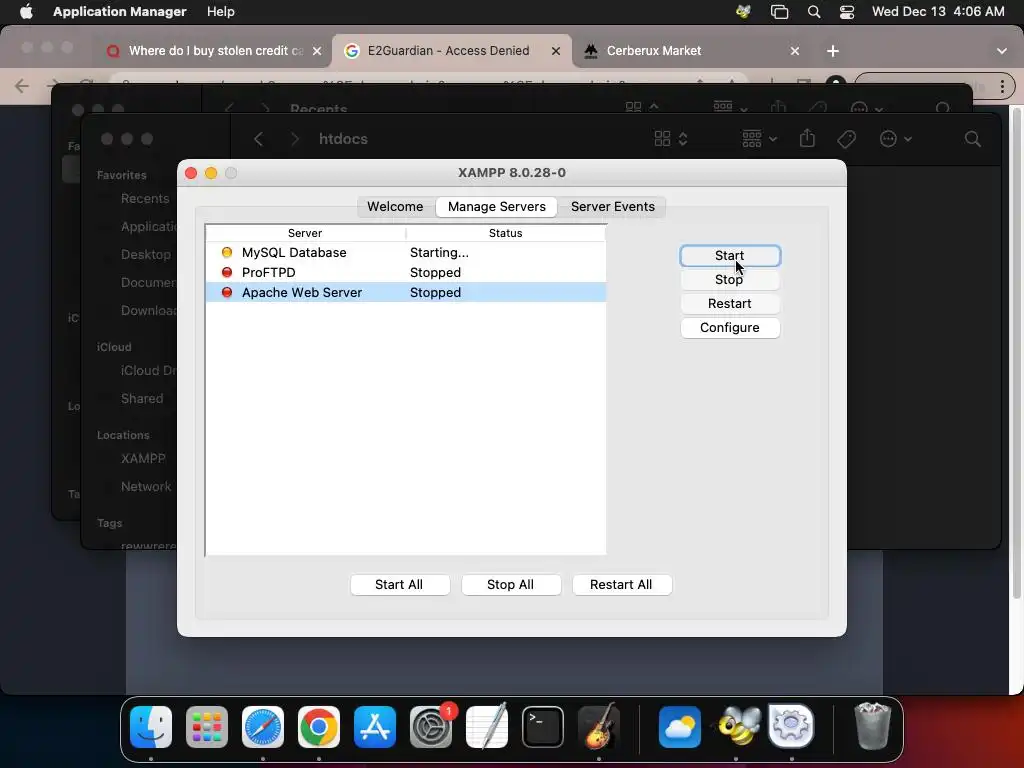Viewport: 1024px width, 768px height.
Task: Open Google Chrome from the Dock
Action: [x=319, y=727]
